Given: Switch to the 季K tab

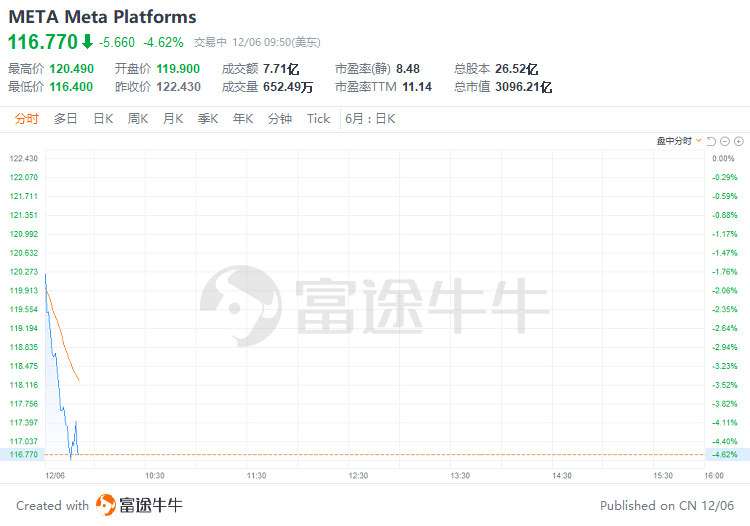Looking at the screenshot, I should (x=208, y=119).
